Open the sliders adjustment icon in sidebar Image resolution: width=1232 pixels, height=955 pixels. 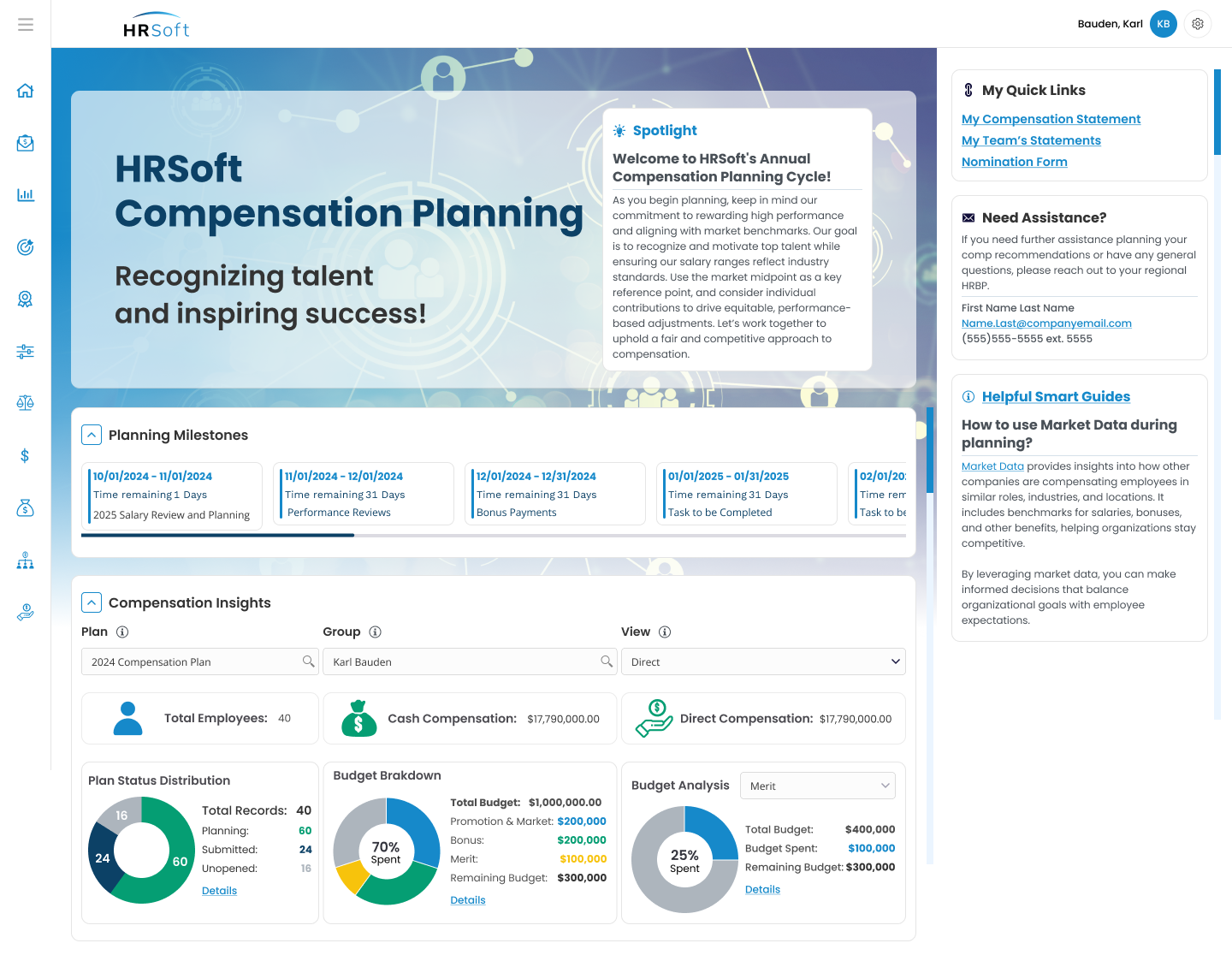coord(25,351)
